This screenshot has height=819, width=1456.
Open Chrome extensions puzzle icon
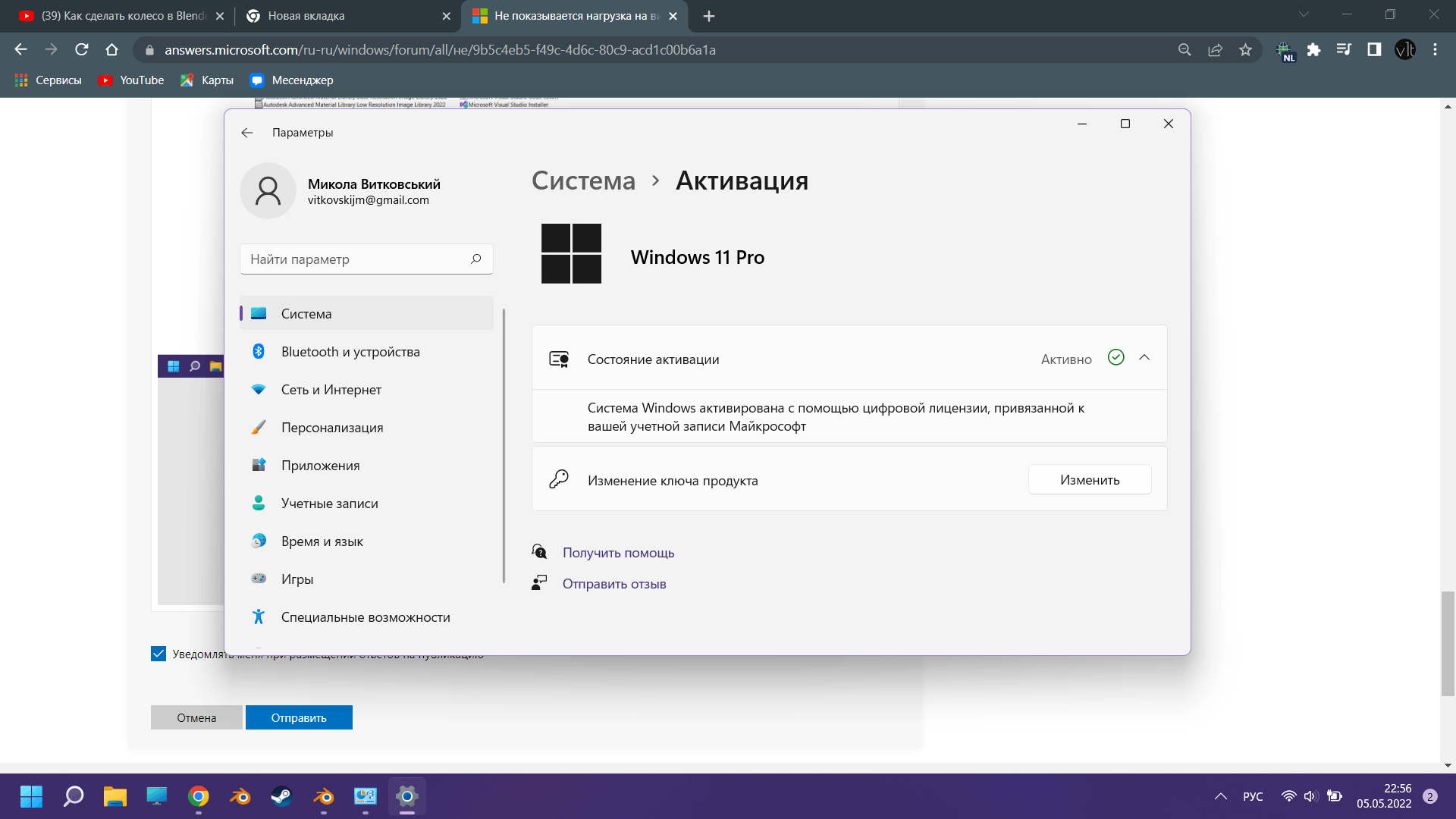pyautogui.click(x=1313, y=50)
